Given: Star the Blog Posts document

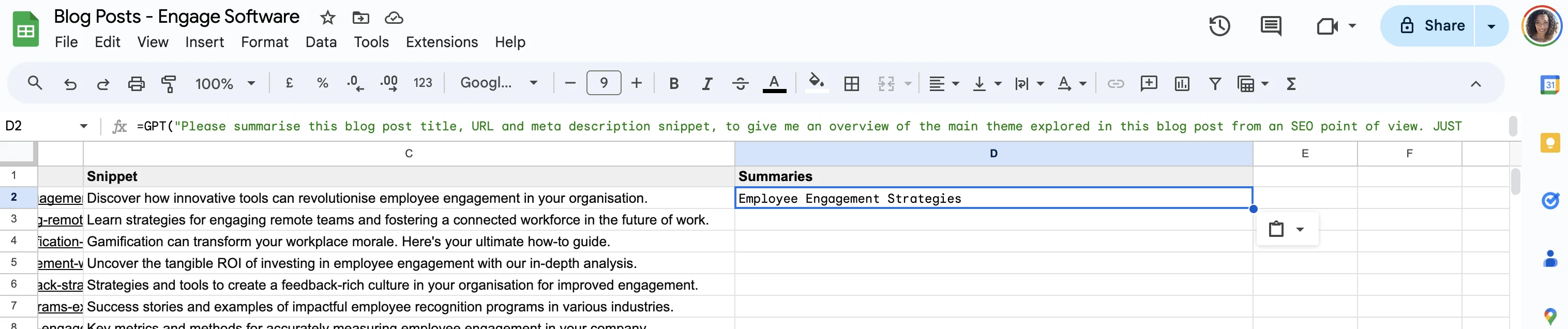Looking at the screenshot, I should (327, 18).
